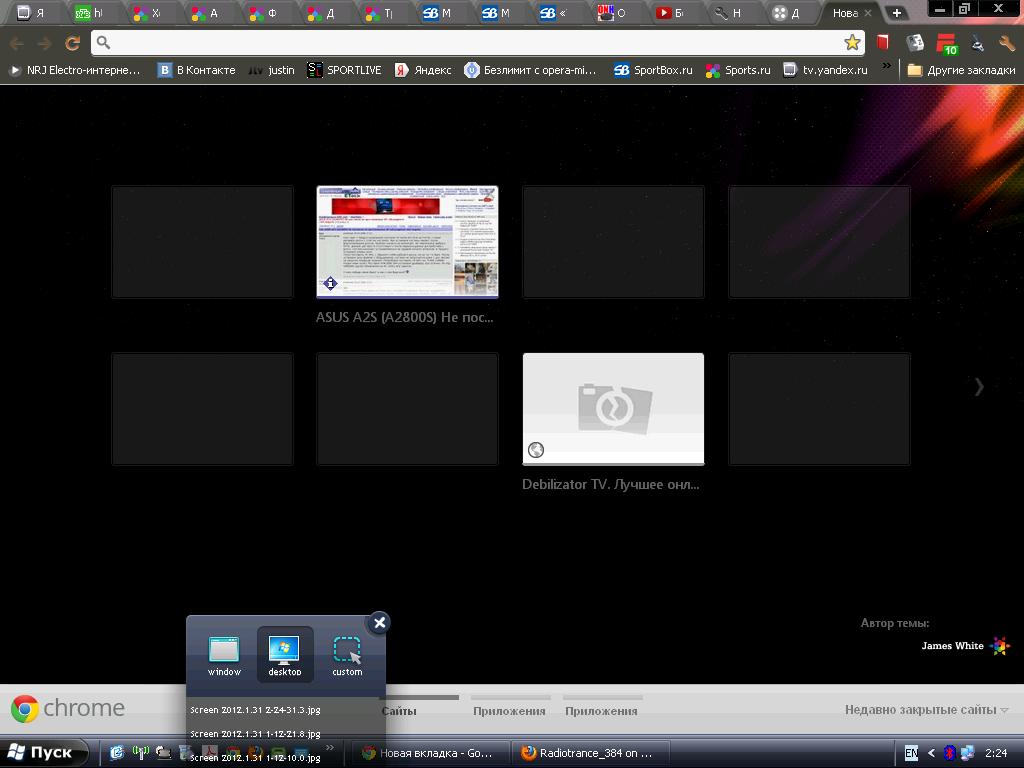The image size is (1024, 768).
Task: Open Screen 2012.1.31 2-24-31.3.jpg entry
Action: point(255,710)
